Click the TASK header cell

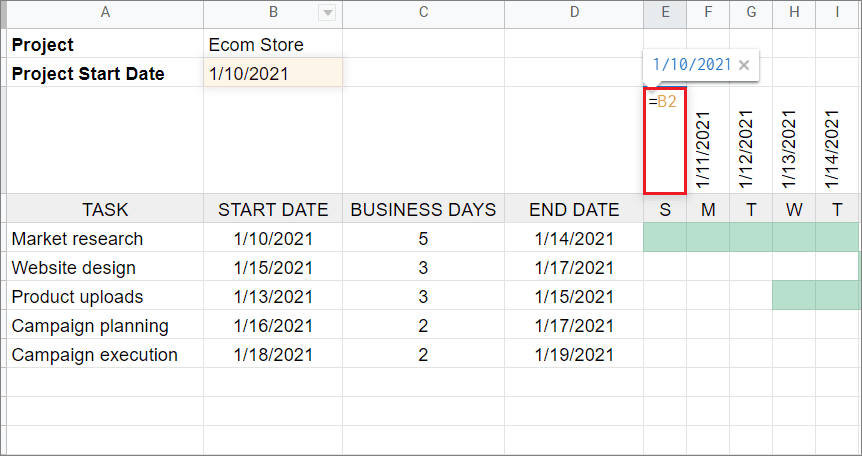[x=105, y=209]
